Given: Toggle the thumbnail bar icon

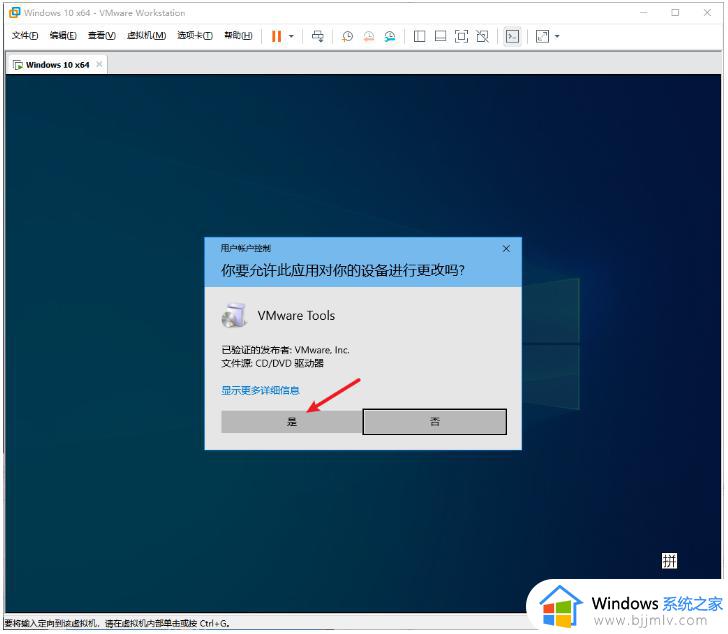Looking at the screenshot, I should (x=440, y=36).
